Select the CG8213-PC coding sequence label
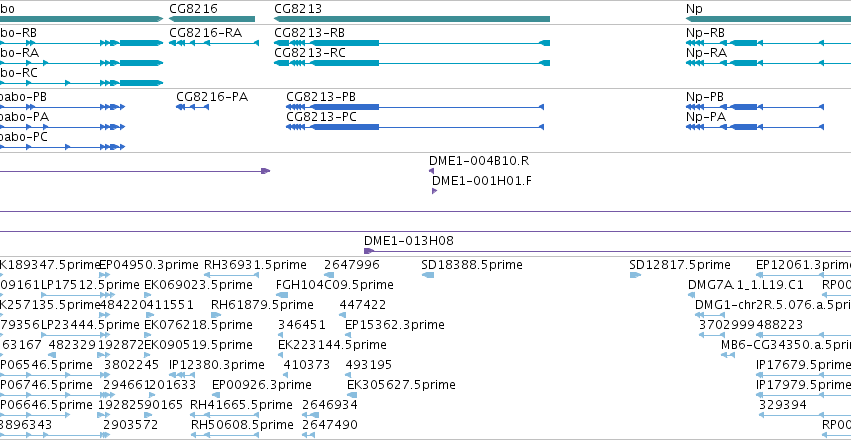The height and width of the screenshot is (440, 851). (x=321, y=117)
